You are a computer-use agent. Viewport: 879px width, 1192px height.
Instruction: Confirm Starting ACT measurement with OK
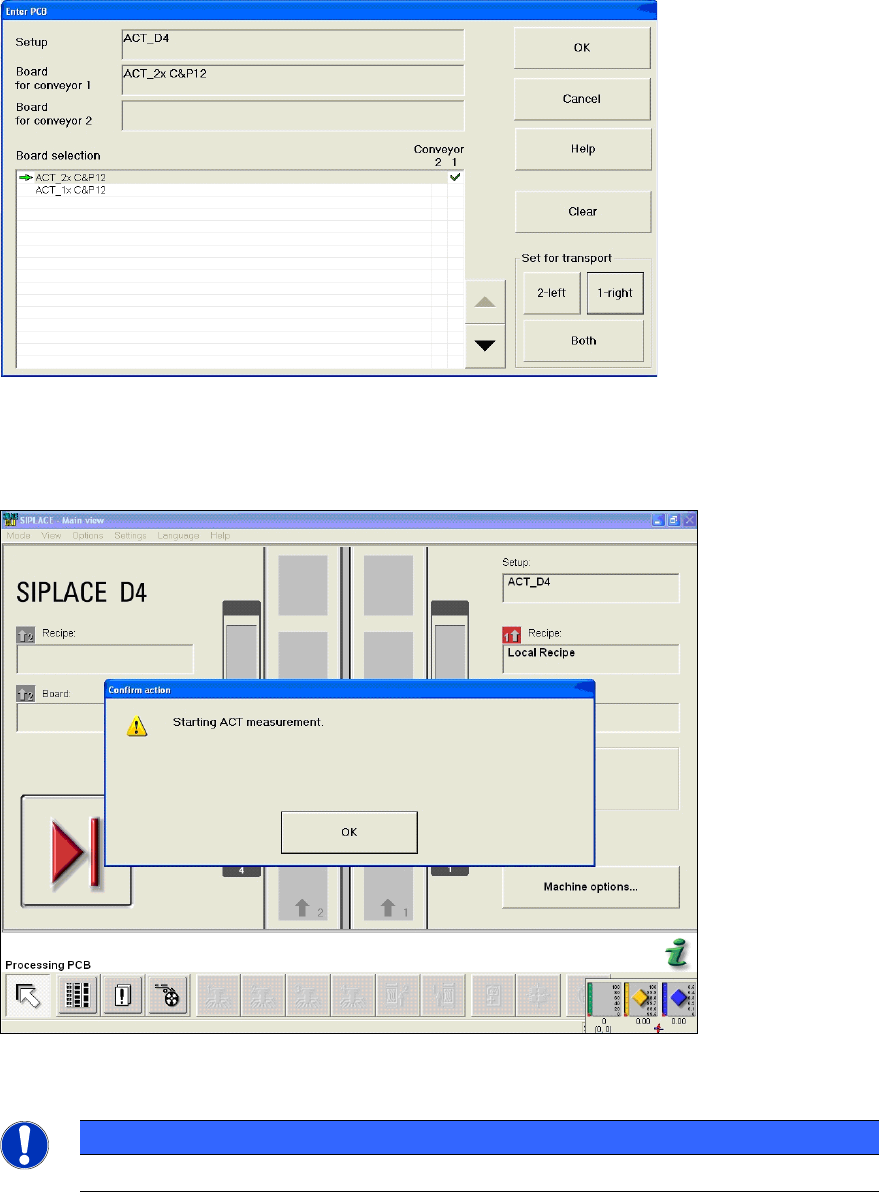click(x=349, y=832)
